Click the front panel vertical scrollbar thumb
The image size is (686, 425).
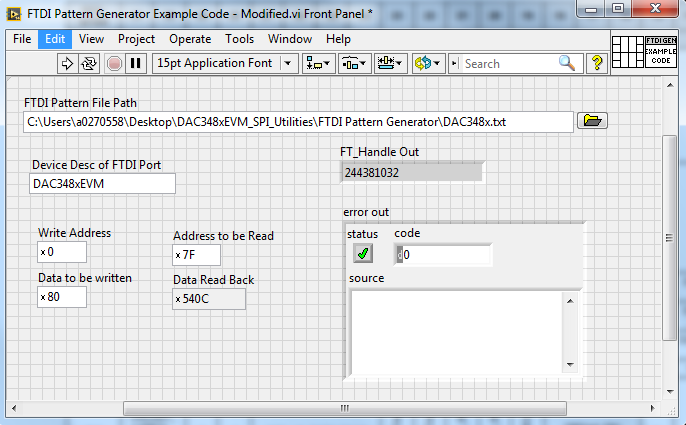coord(669,238)
